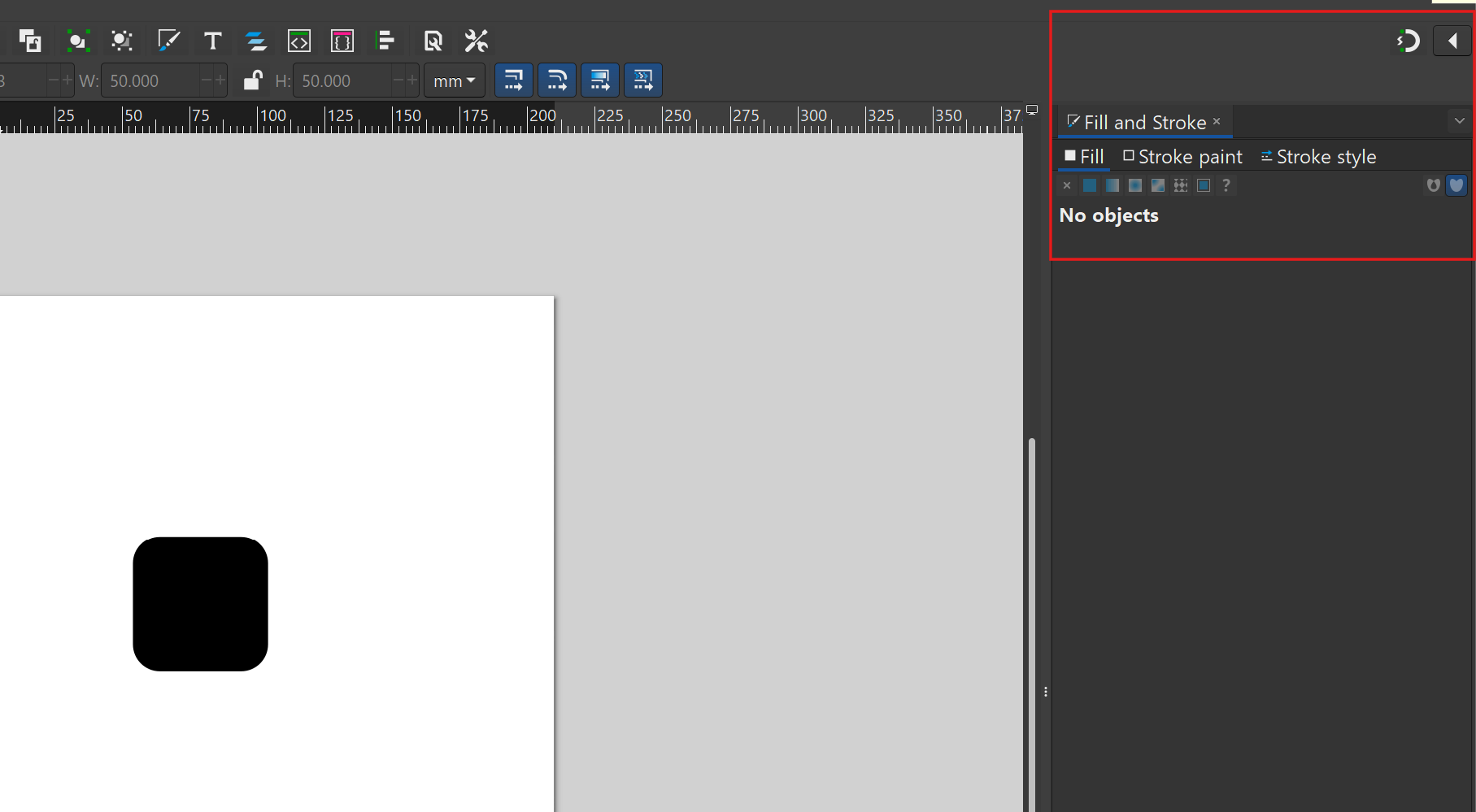Set fill to No paint (X icon)
The height and width of the screenshot is (812, 1476).
(x=1067, y=185)
